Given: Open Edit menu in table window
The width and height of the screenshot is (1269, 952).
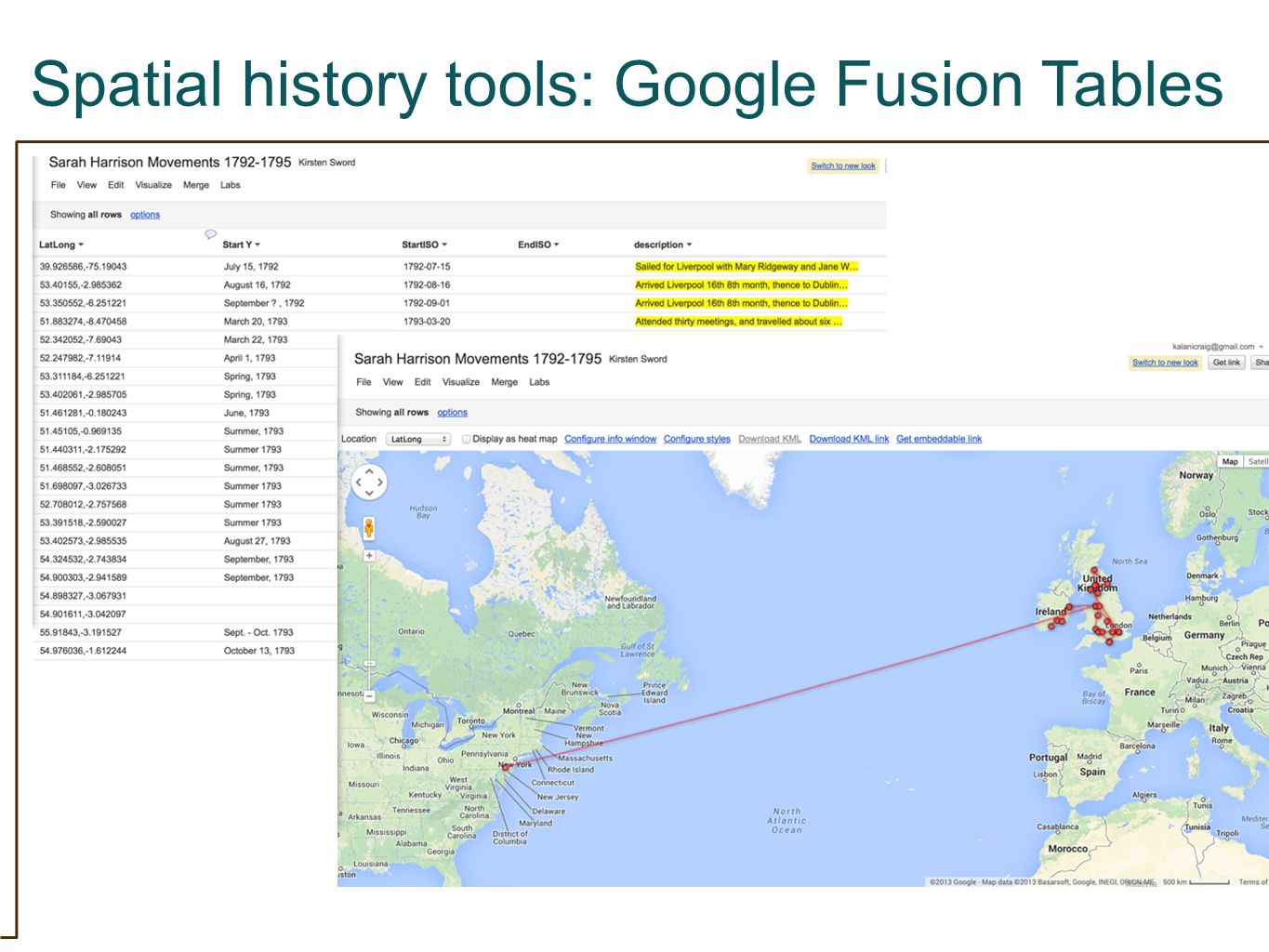Looking at the screenshot, I should tap(116, 185).
